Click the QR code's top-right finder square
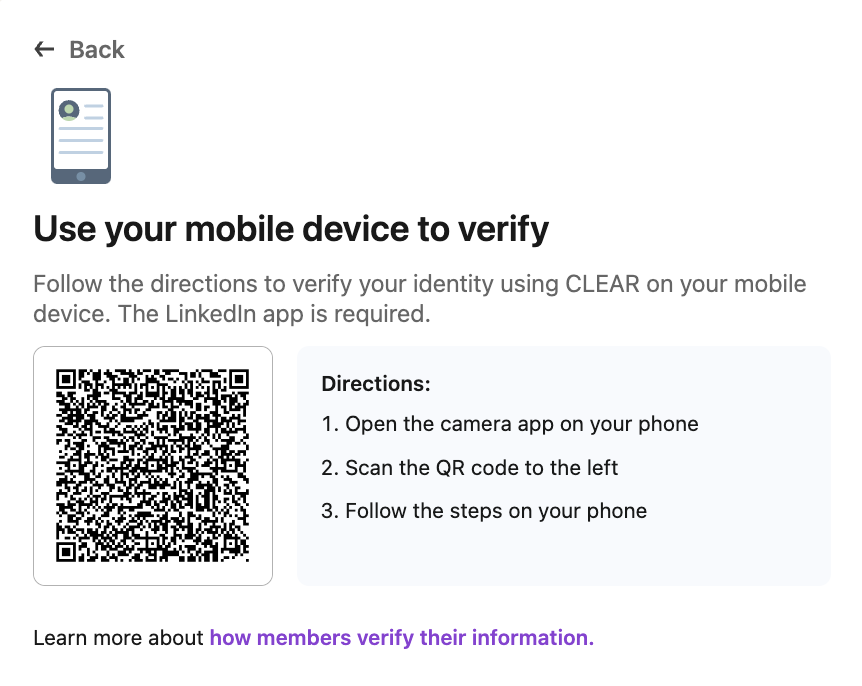 click(x=239, y=380)
